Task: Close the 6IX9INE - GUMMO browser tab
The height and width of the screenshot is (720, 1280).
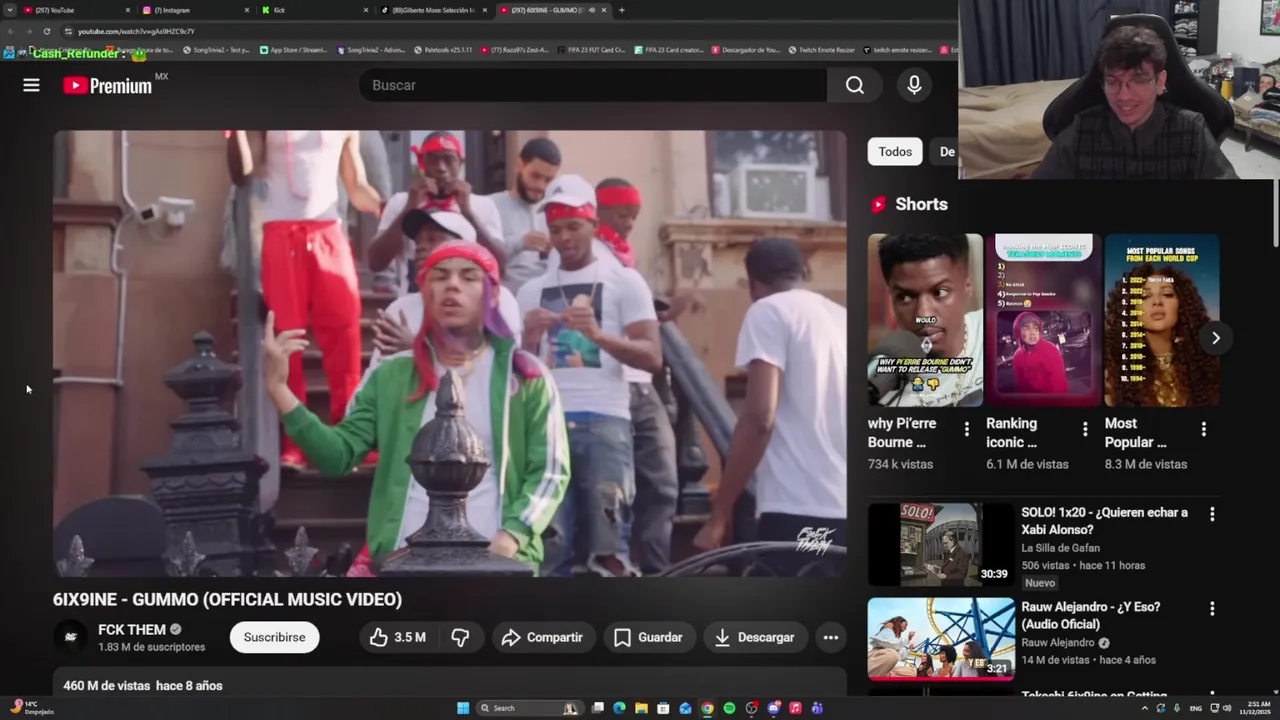Action: [x=604, y=10]
